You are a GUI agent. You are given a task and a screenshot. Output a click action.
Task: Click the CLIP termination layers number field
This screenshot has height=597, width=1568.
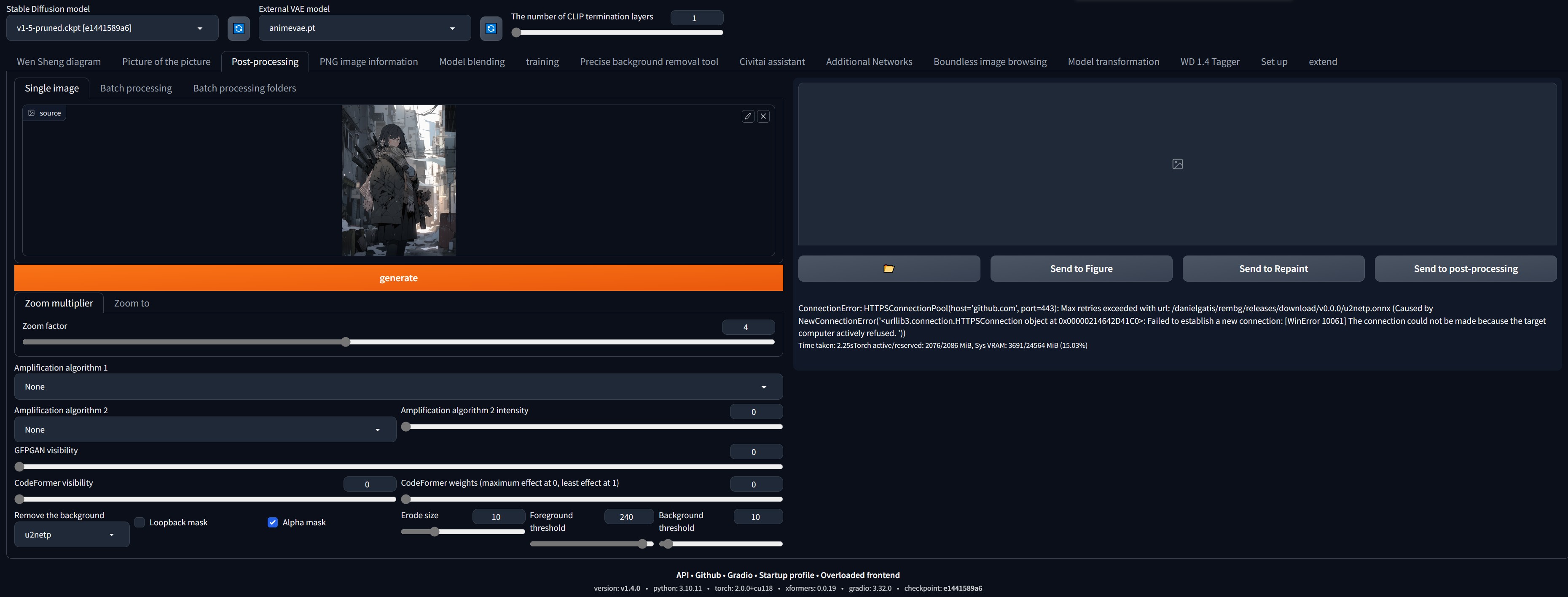click(696, 18)
